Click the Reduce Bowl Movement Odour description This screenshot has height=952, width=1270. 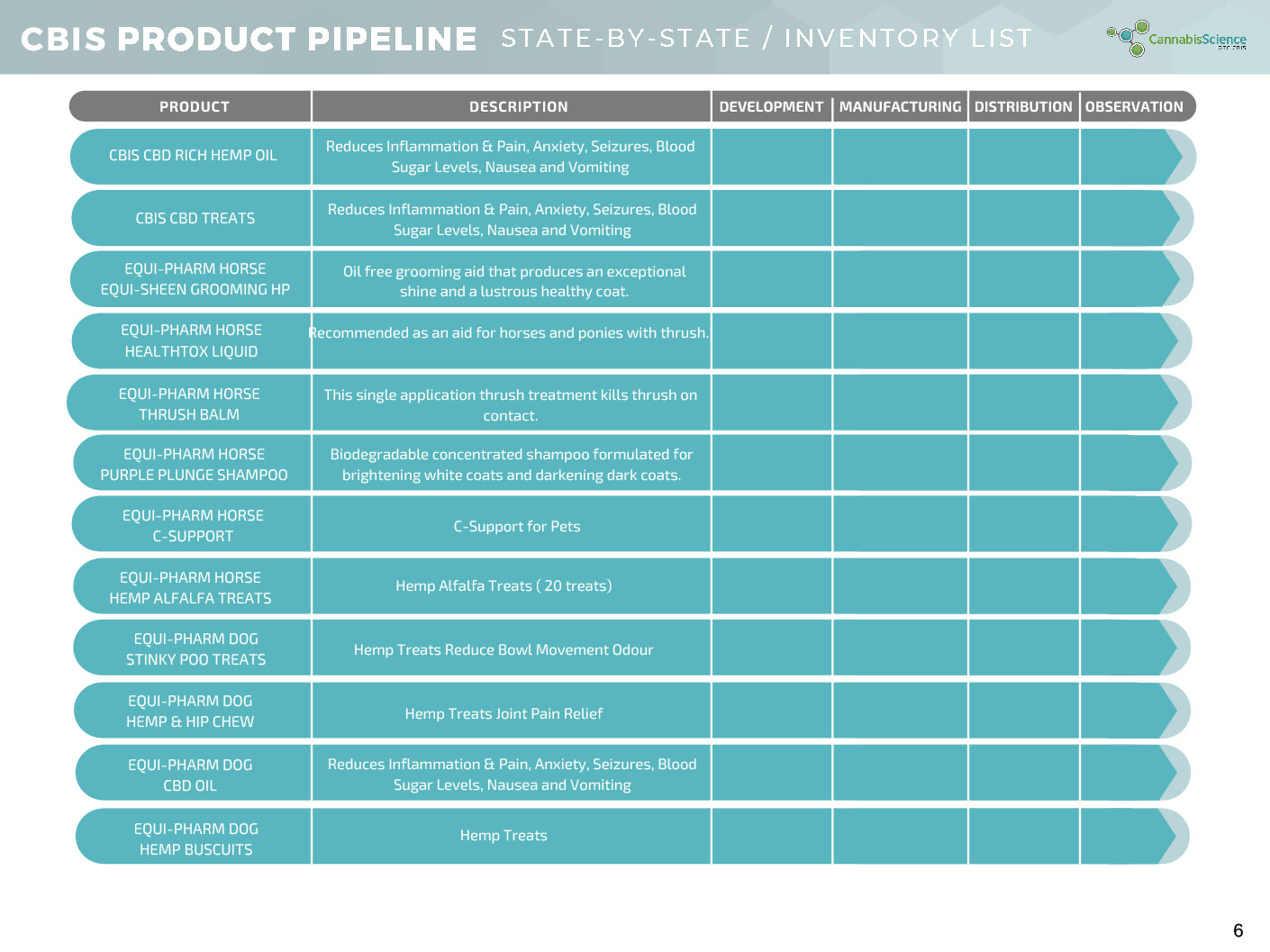click(x=503, y=650)
